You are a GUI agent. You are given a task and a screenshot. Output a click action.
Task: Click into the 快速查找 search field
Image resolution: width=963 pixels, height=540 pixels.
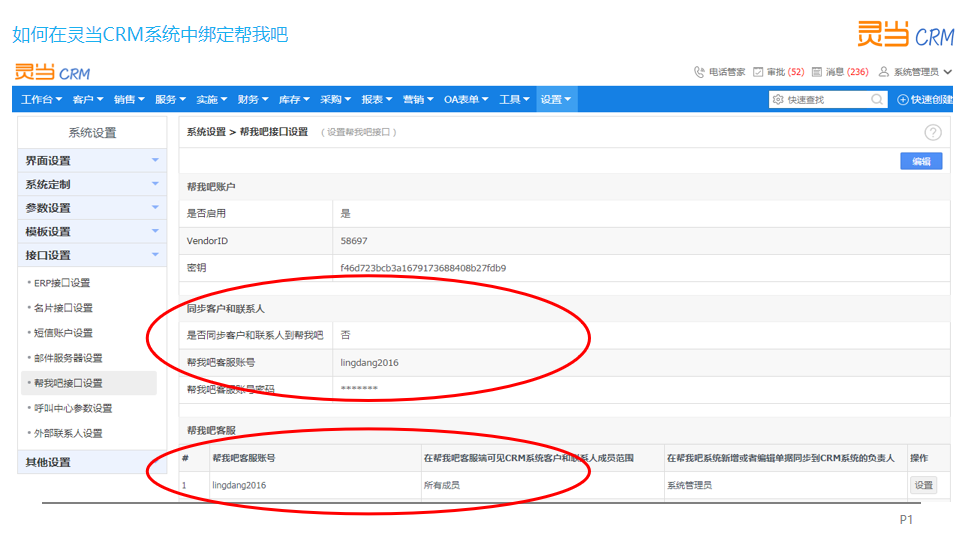pos(826,100)
